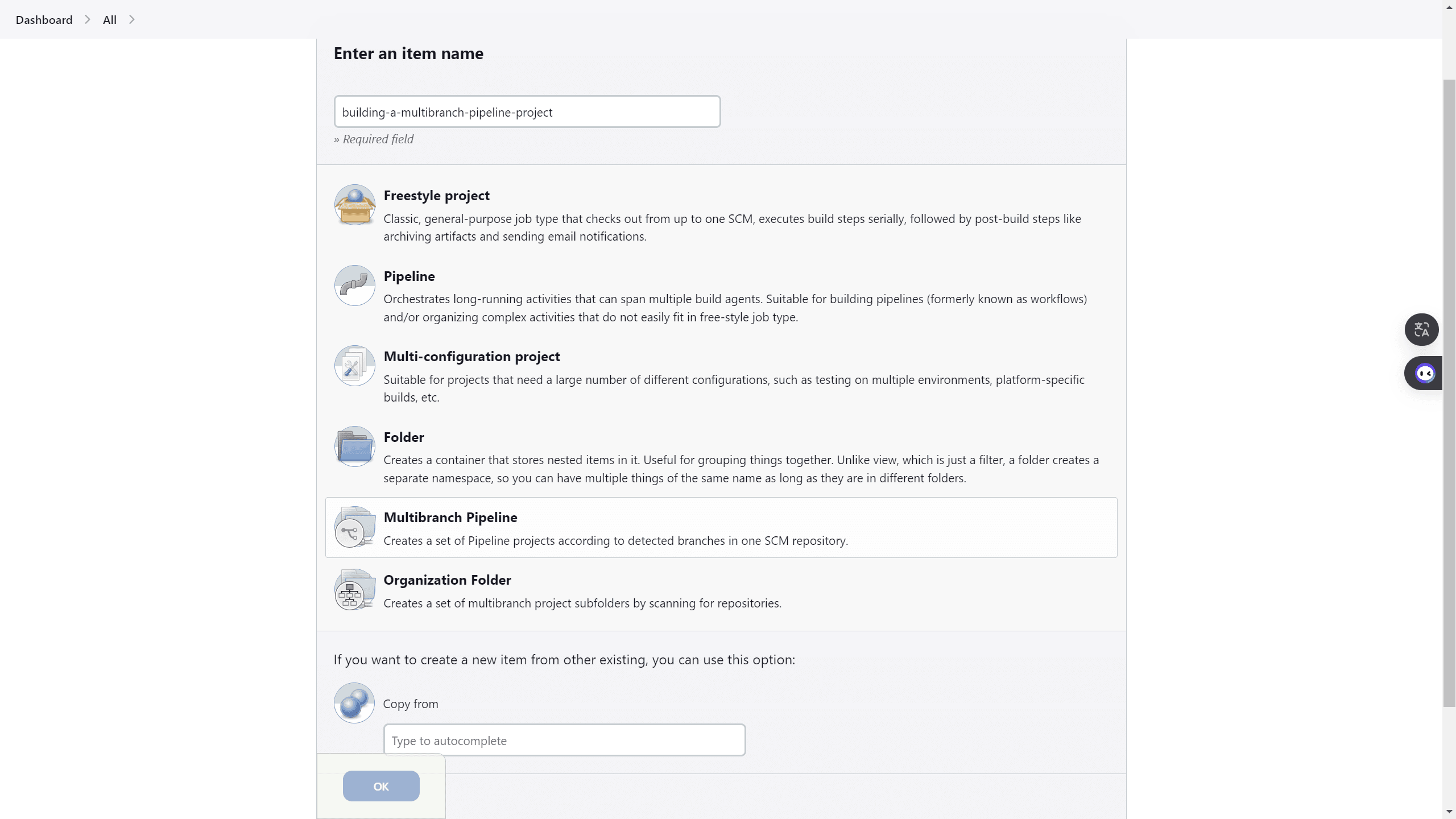Viewport: 1456px width, 819px height.
Task: Choose Multibranch Pipeline as the project type
Action: click(x=450, y=517)
